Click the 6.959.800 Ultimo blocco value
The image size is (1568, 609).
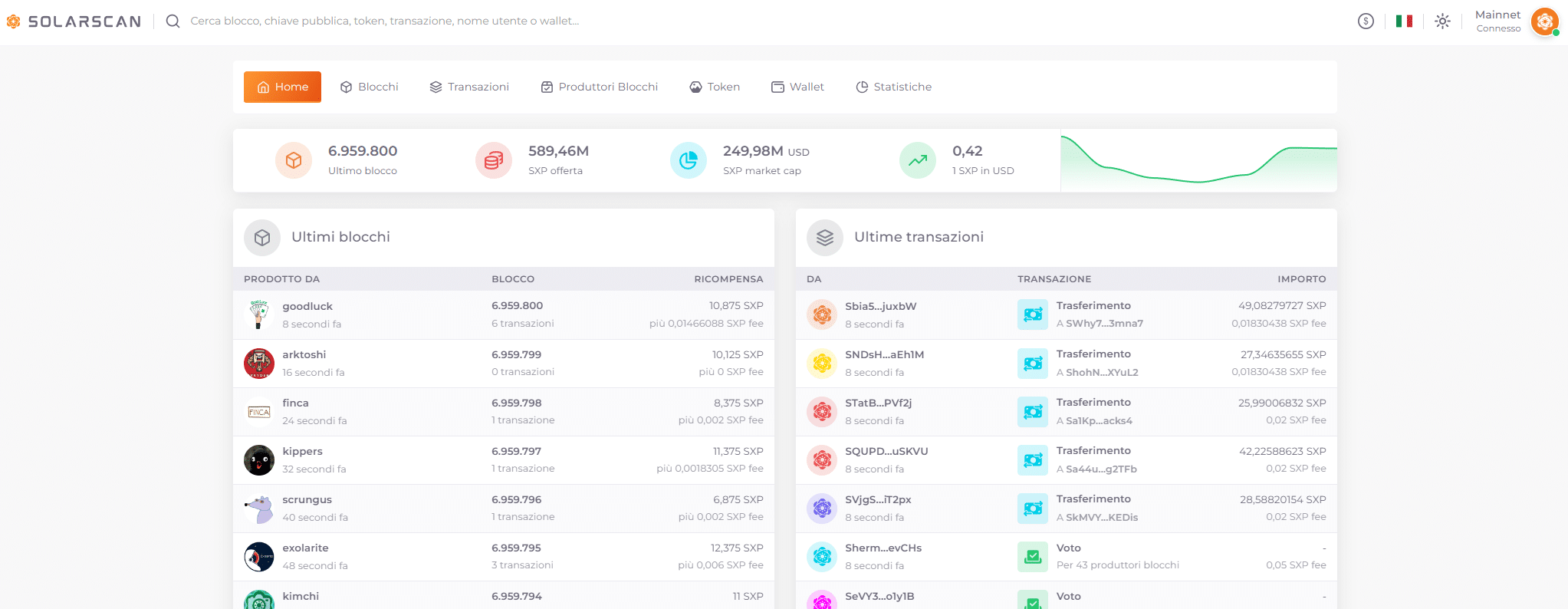point(363,151)
